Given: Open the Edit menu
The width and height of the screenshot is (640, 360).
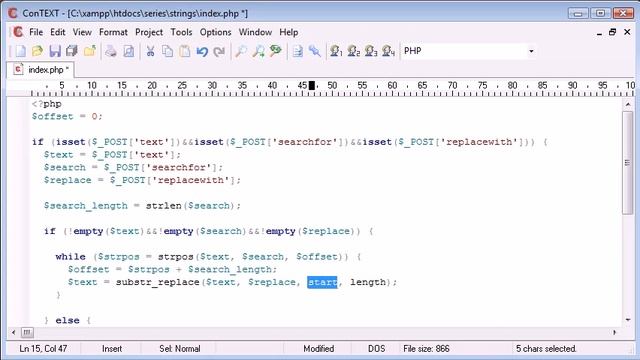Looking at the screenshot, I should pos(58,32).
